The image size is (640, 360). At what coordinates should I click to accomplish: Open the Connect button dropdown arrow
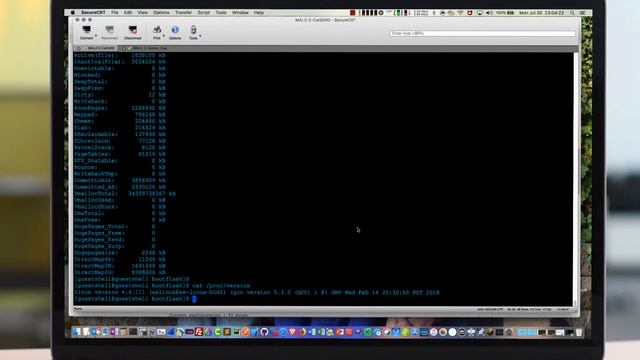pyautogui.click(x=96, y=36)
